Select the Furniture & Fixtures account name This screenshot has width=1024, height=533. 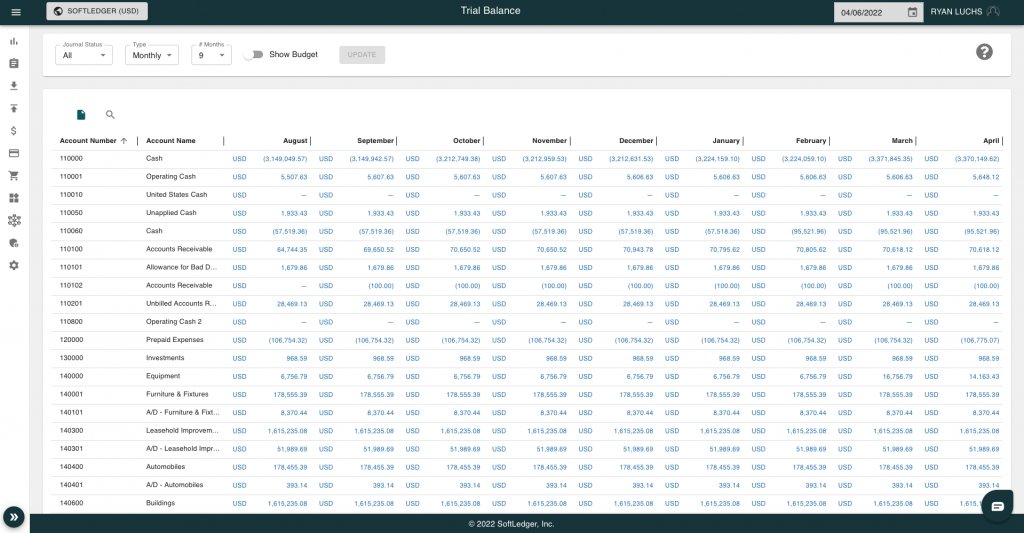click(x=177, y=395)
